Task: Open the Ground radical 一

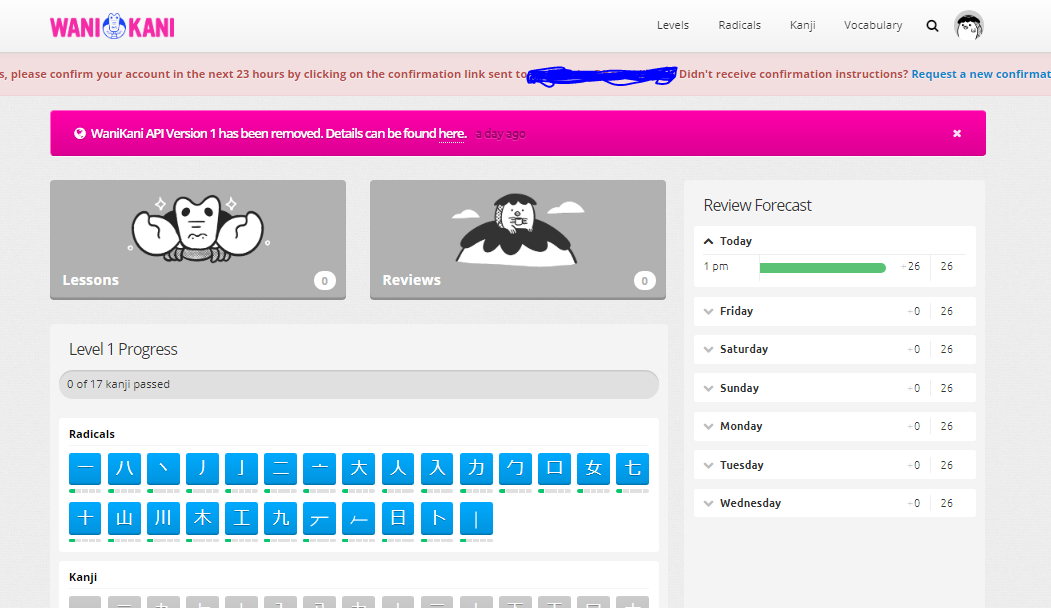Action: pyautogui.click(x=85, y=469)
